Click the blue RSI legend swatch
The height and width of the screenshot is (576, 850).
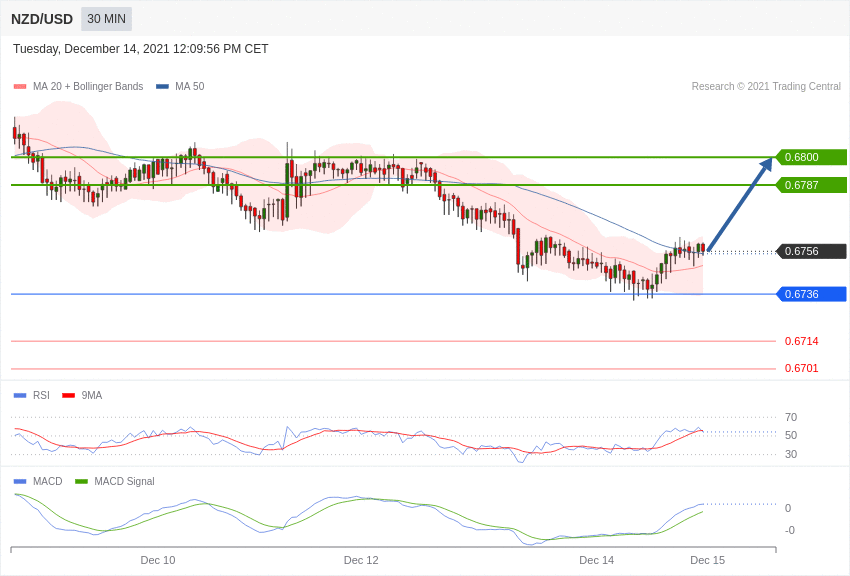pos(20,396)
